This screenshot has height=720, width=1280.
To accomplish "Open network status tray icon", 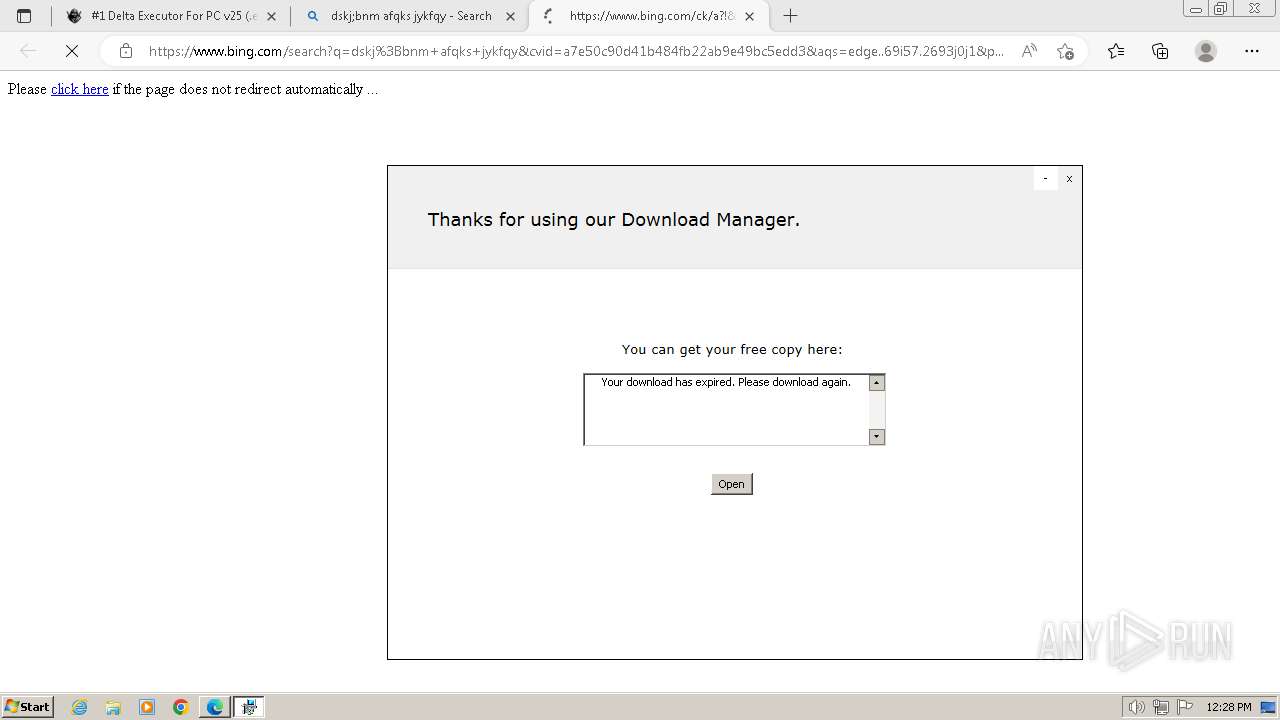I will pyautogui.click(x=1161, y=707).
